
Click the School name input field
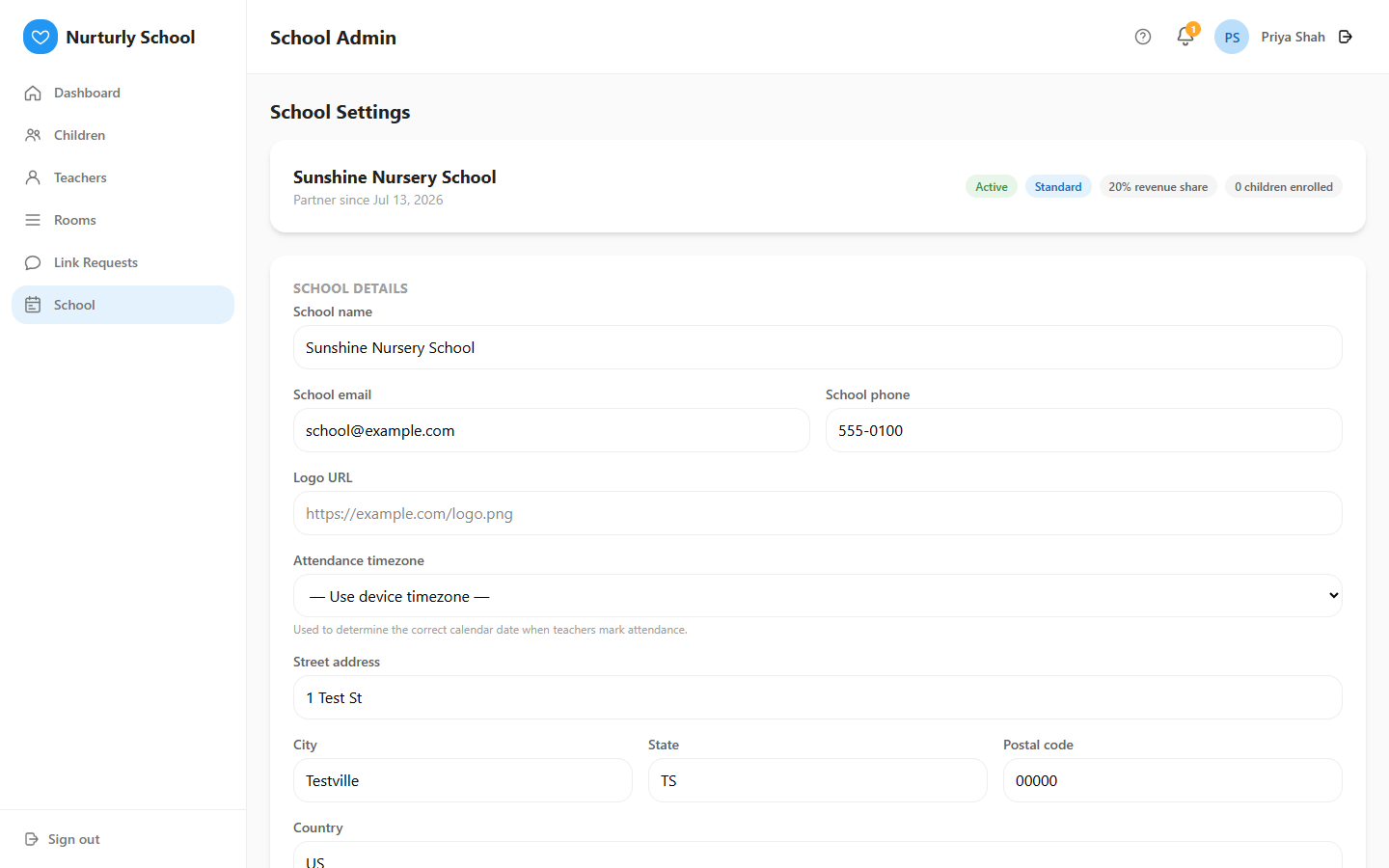(818, 347)
